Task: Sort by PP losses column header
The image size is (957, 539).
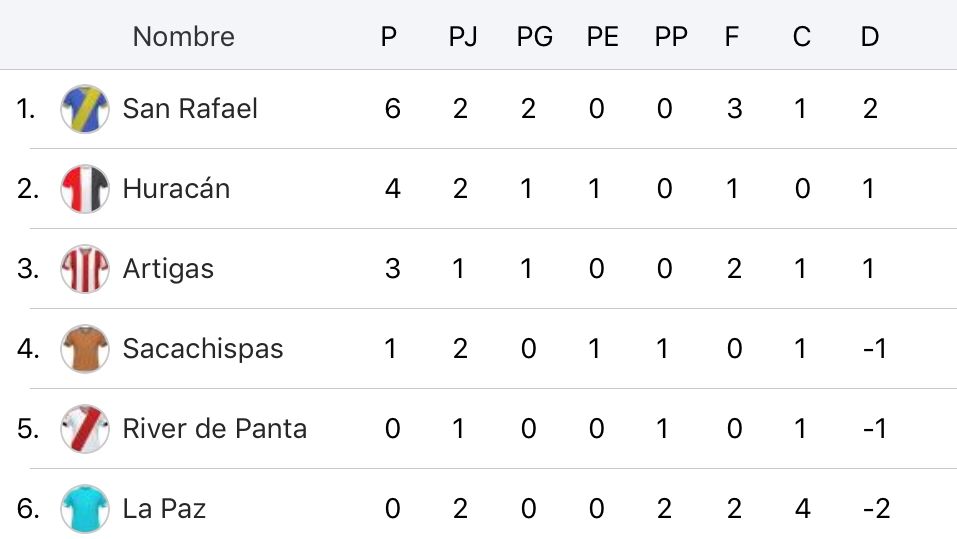Action: coord(671,37)
